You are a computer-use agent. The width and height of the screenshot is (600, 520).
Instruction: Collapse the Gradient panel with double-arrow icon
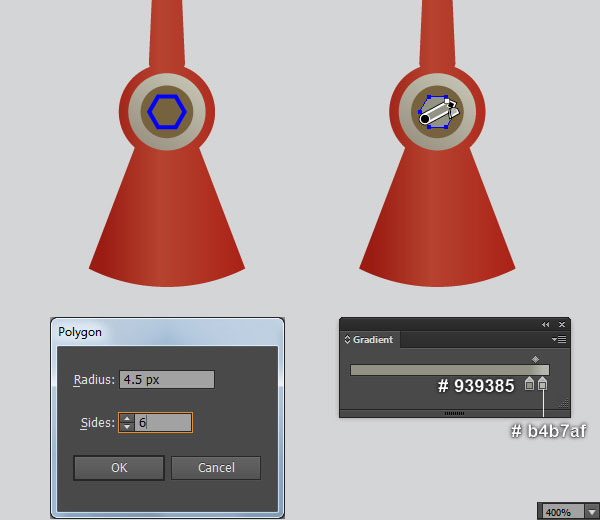545,324
